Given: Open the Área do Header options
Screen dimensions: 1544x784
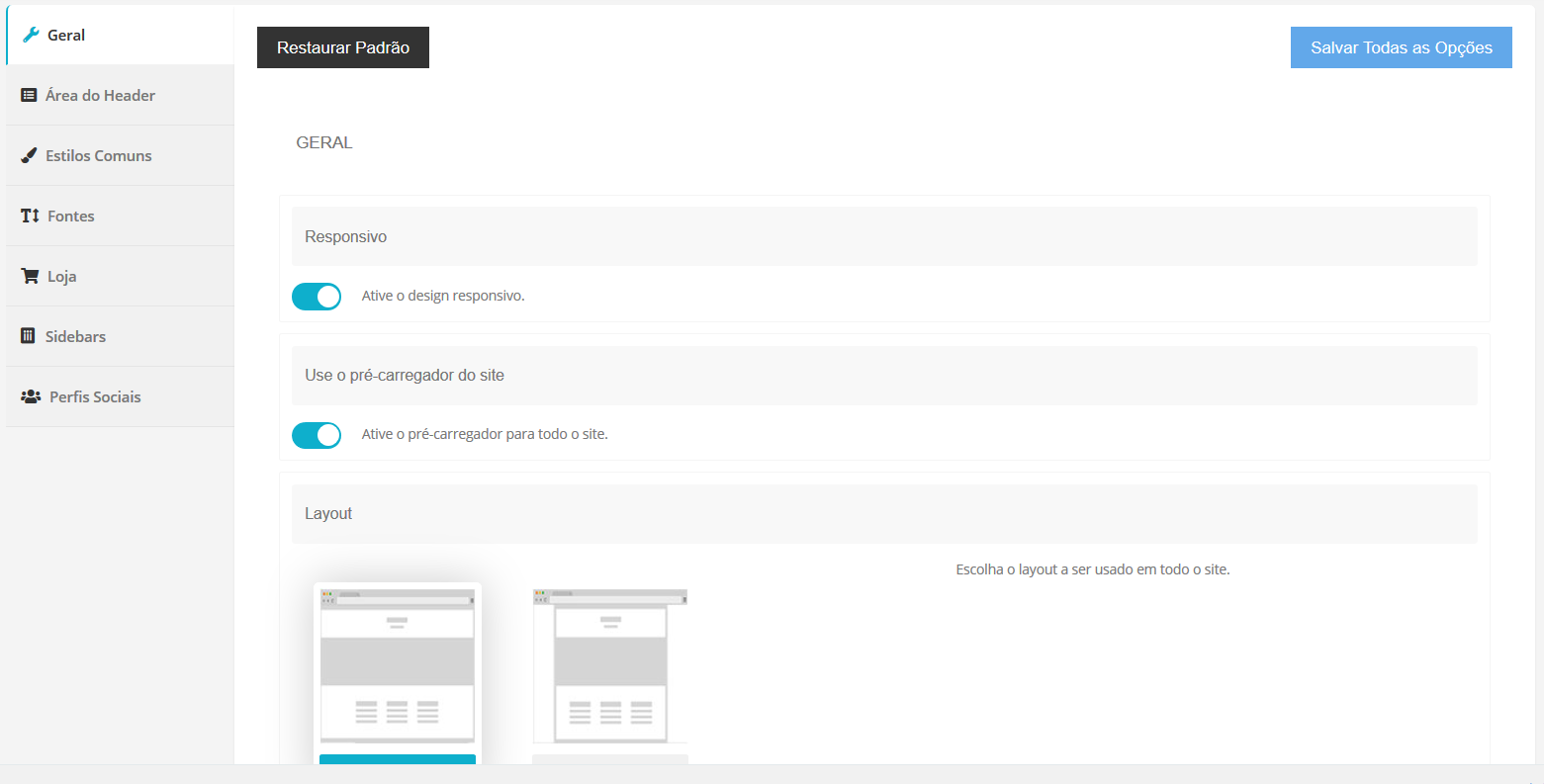Looking at the screenshot, I should tap(99, 95).
